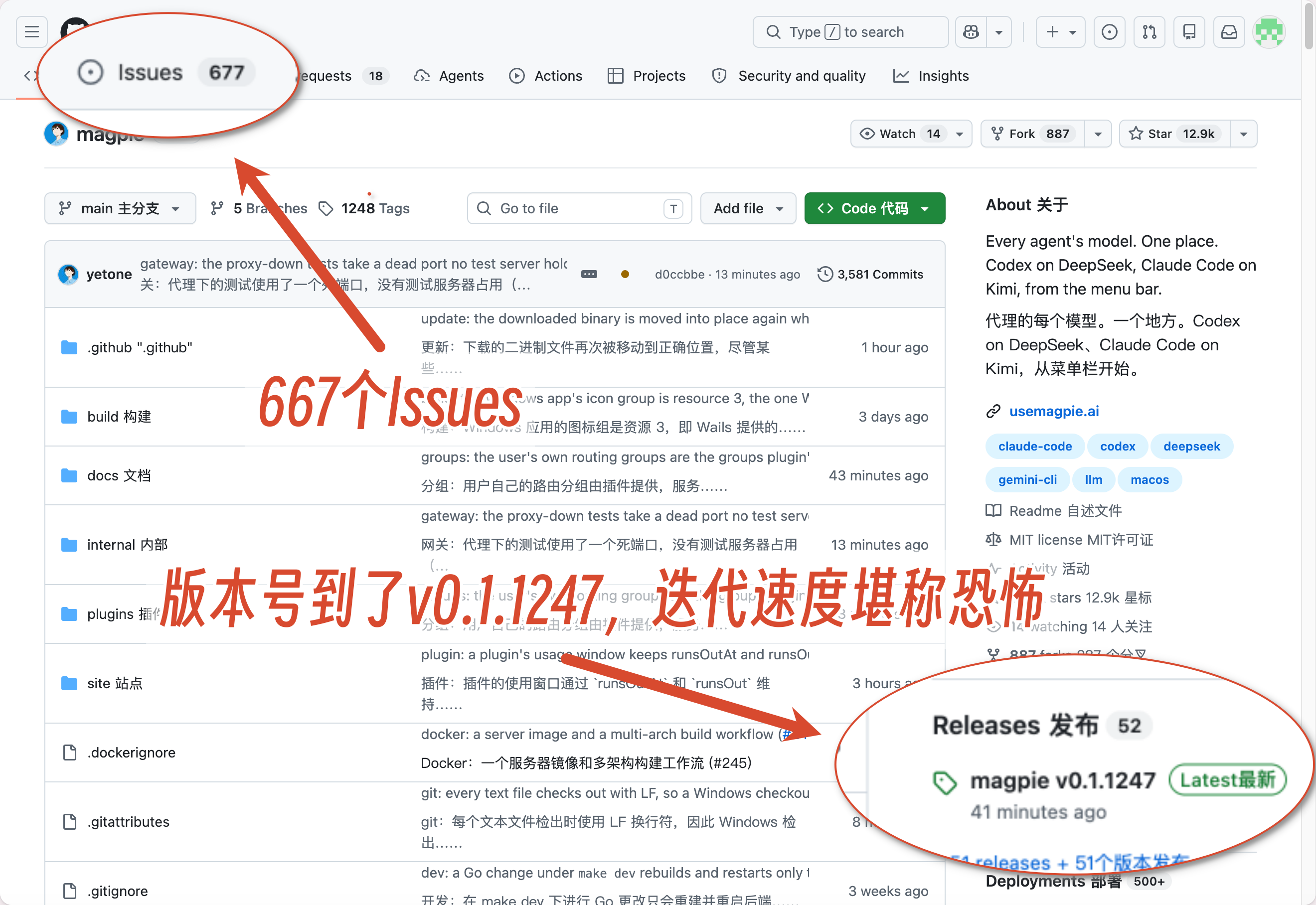Expand the Add file dropdown
This screenshot has height=905, width=1316.
point(748,208)
